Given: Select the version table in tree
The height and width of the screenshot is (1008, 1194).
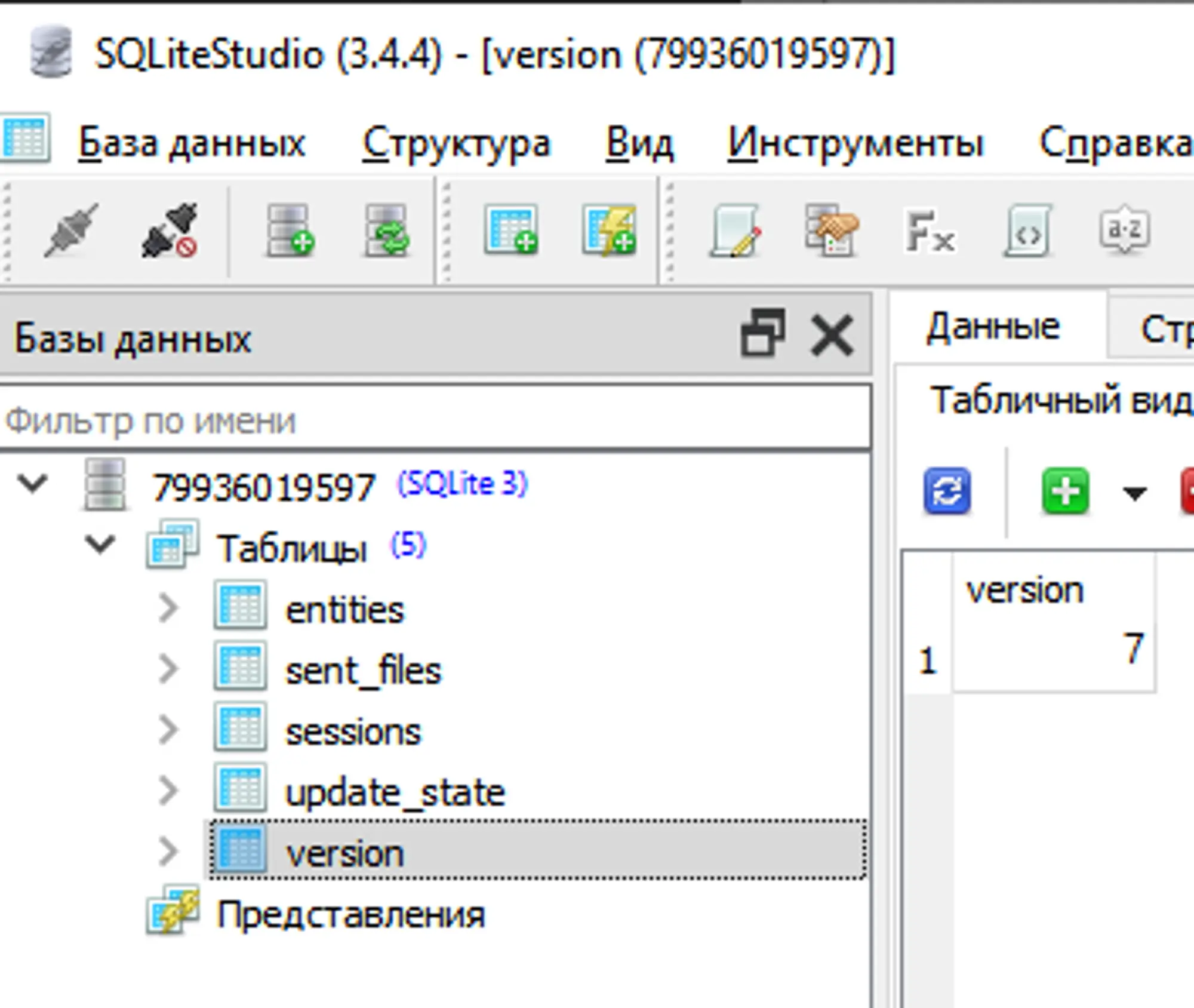Looking at the screenshot, I should 537,850.
